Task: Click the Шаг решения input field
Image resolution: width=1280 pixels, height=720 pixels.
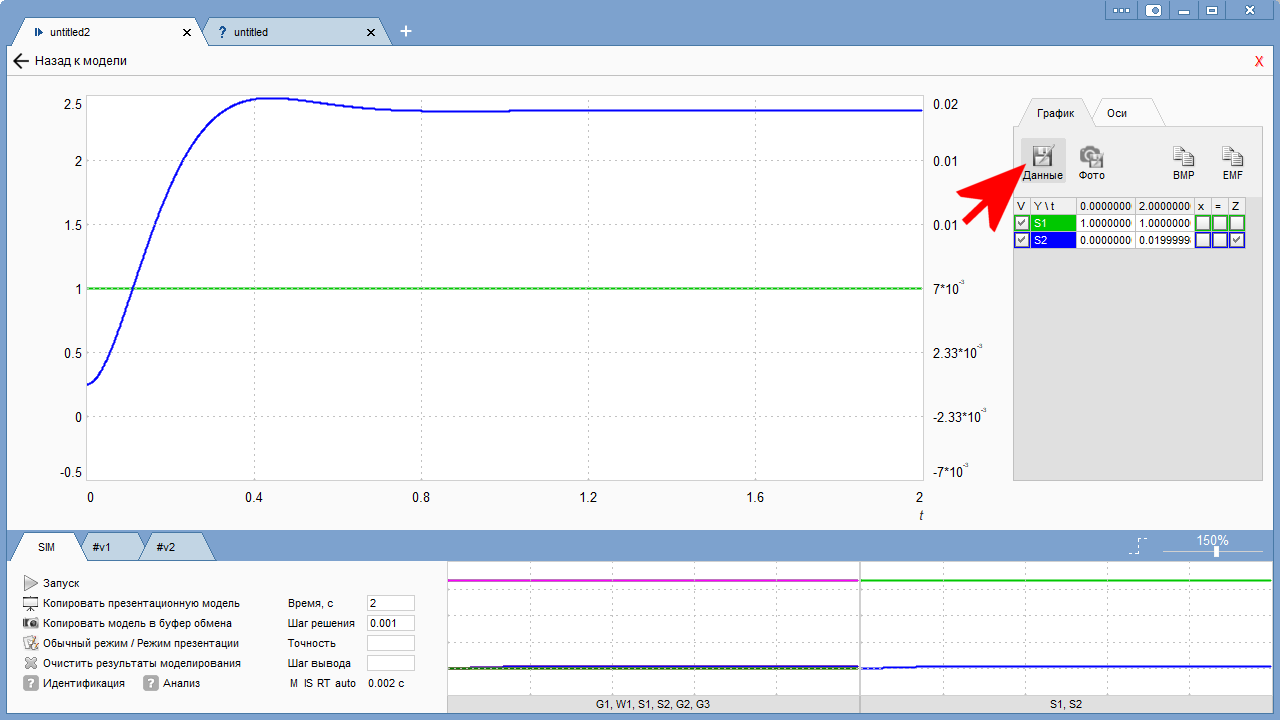Action: (x=390, y=623)
